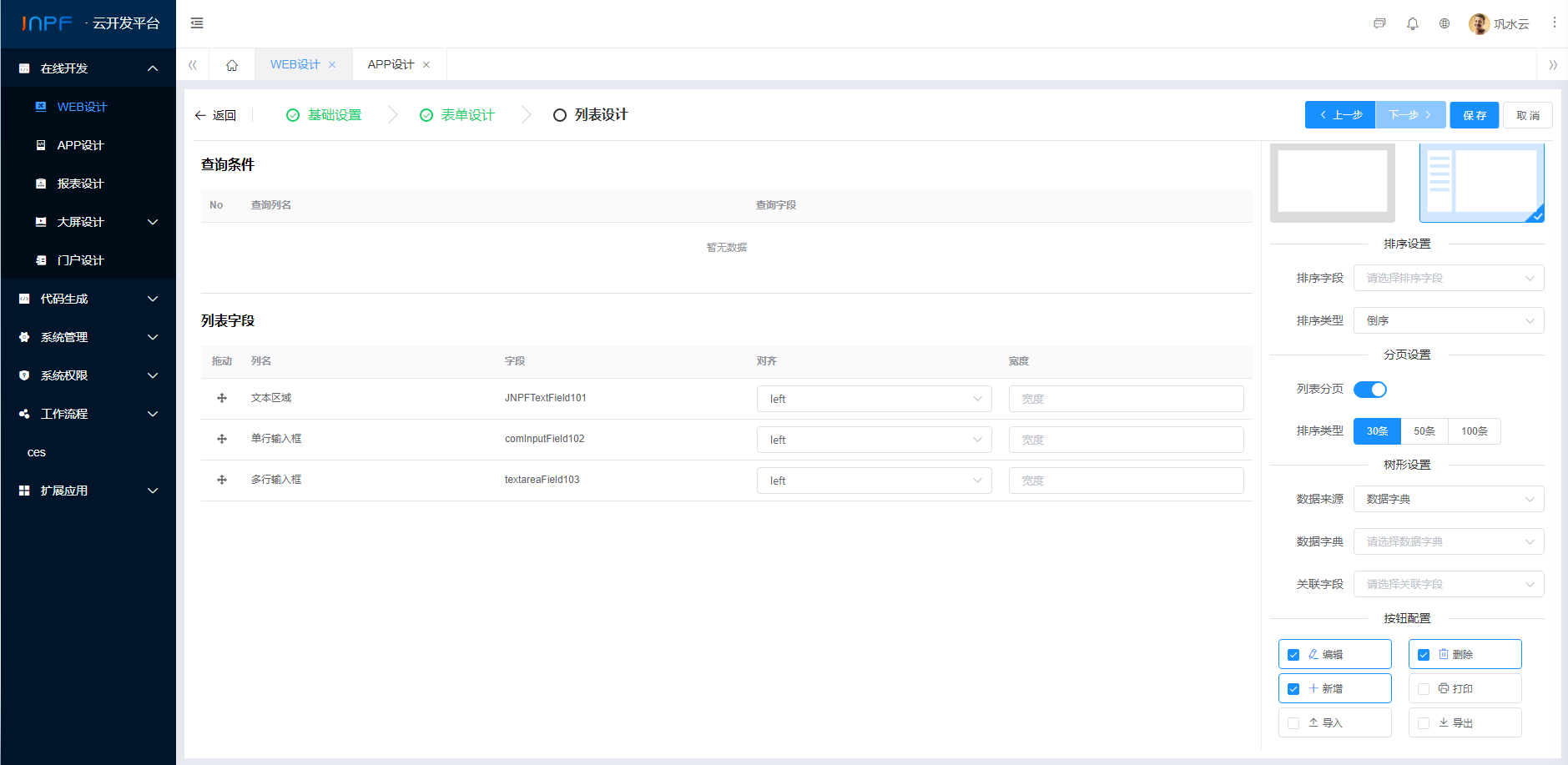Check the 打印 button checkbox
Image resolution: width=1568 pixels, height=765 pixels.
pos(1424,689)
